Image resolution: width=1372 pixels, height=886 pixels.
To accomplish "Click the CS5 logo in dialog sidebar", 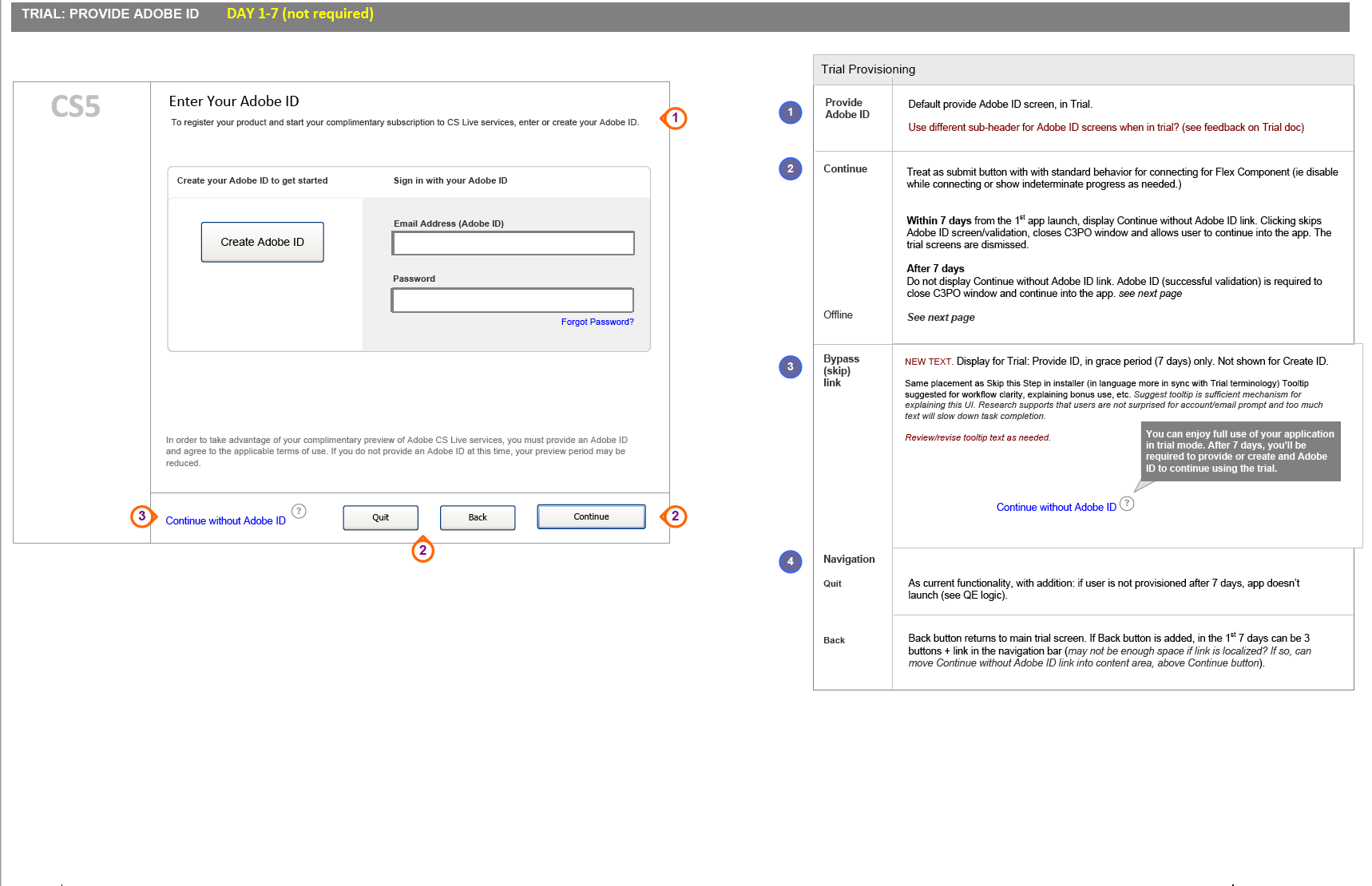I will (x=76, y=106).
